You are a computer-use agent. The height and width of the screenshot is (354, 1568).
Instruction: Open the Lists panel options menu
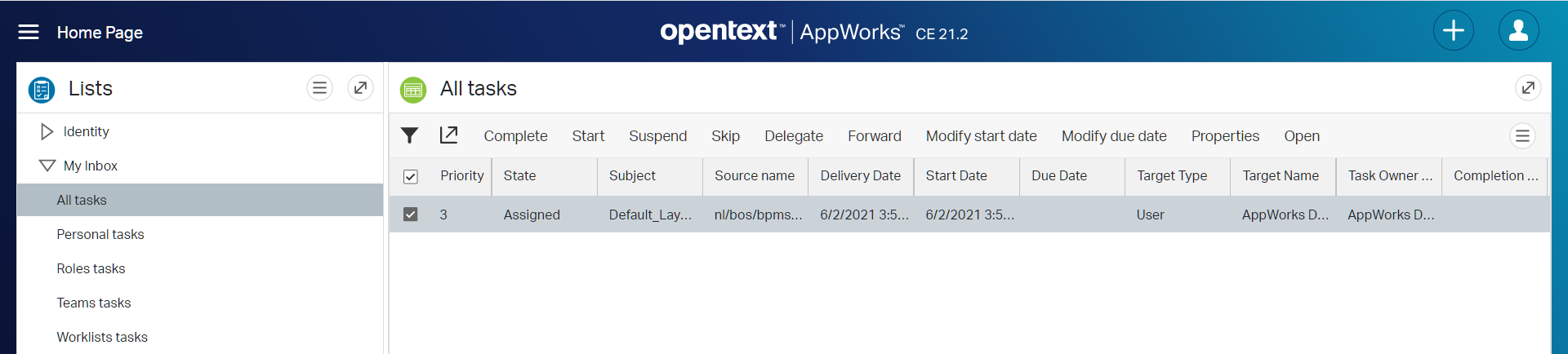(319, 88)
